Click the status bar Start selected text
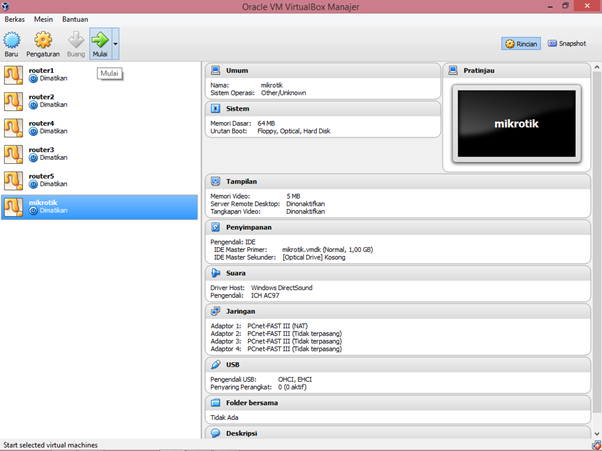The height and width of the screenshot is (451, 602). 50,445
